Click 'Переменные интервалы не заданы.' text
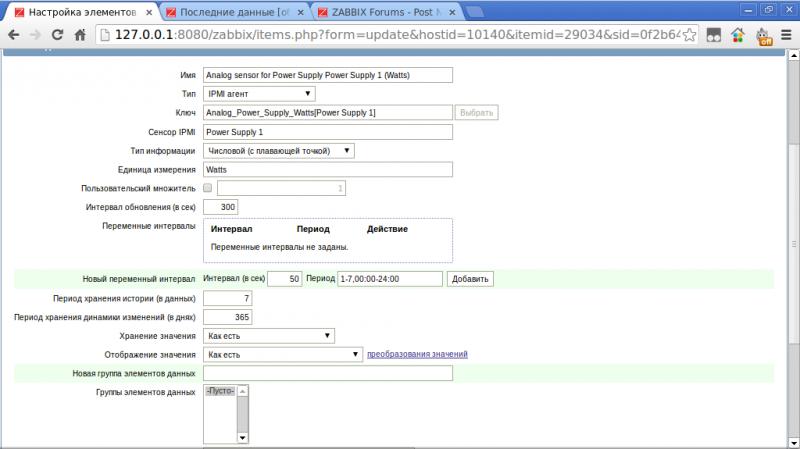 (280, 247)
